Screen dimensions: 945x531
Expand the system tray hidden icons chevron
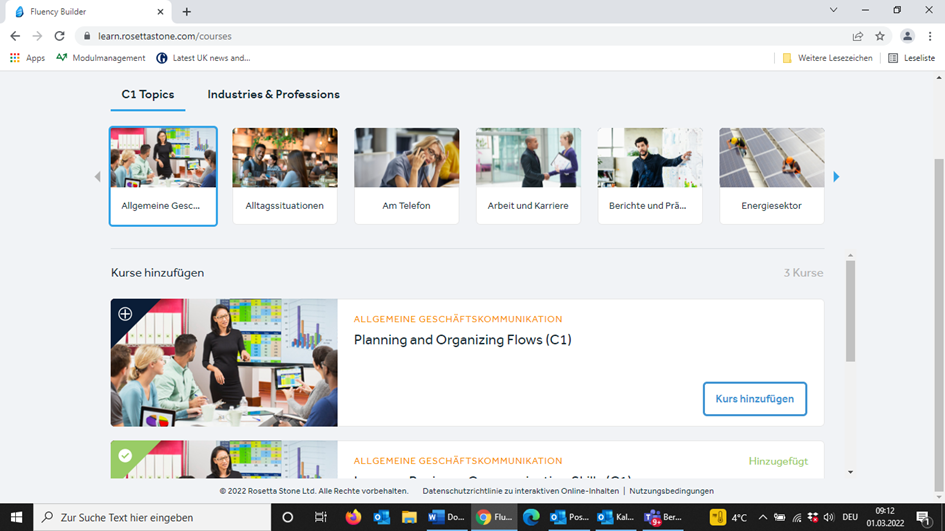[x=762, y=517]
